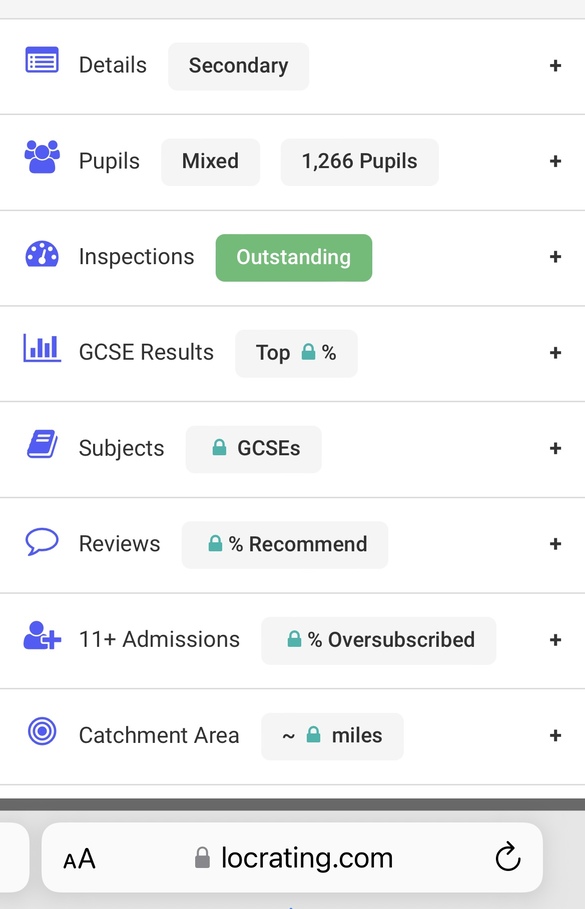Expand the GCSE Results section plus
Viewport: 585px width, 909px height.
(x=555, y=352)
